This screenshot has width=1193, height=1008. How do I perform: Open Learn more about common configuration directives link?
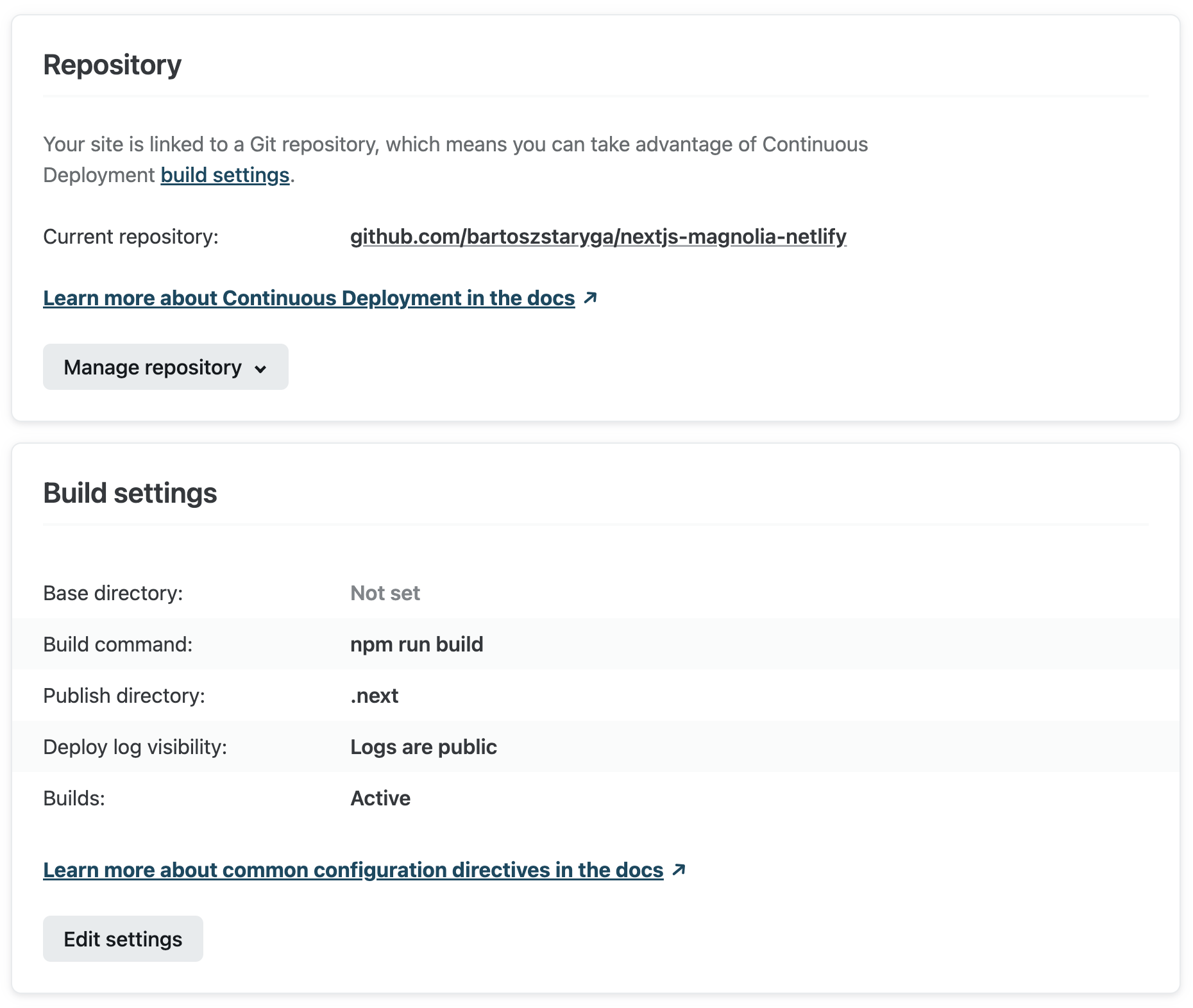[x=353, y=870]
